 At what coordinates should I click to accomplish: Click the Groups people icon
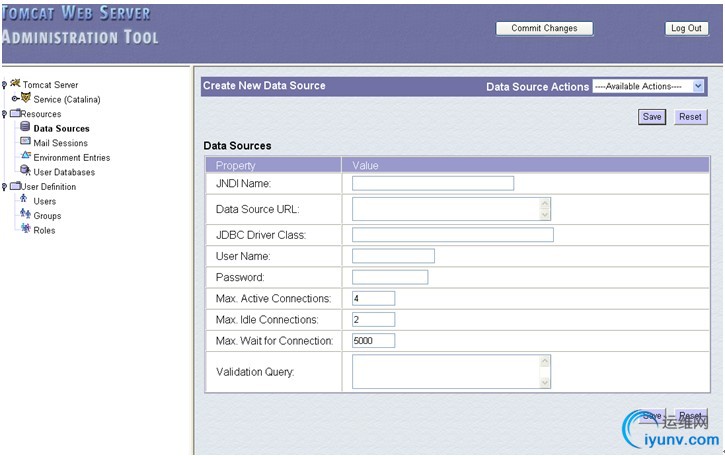(x=25, y=214)
